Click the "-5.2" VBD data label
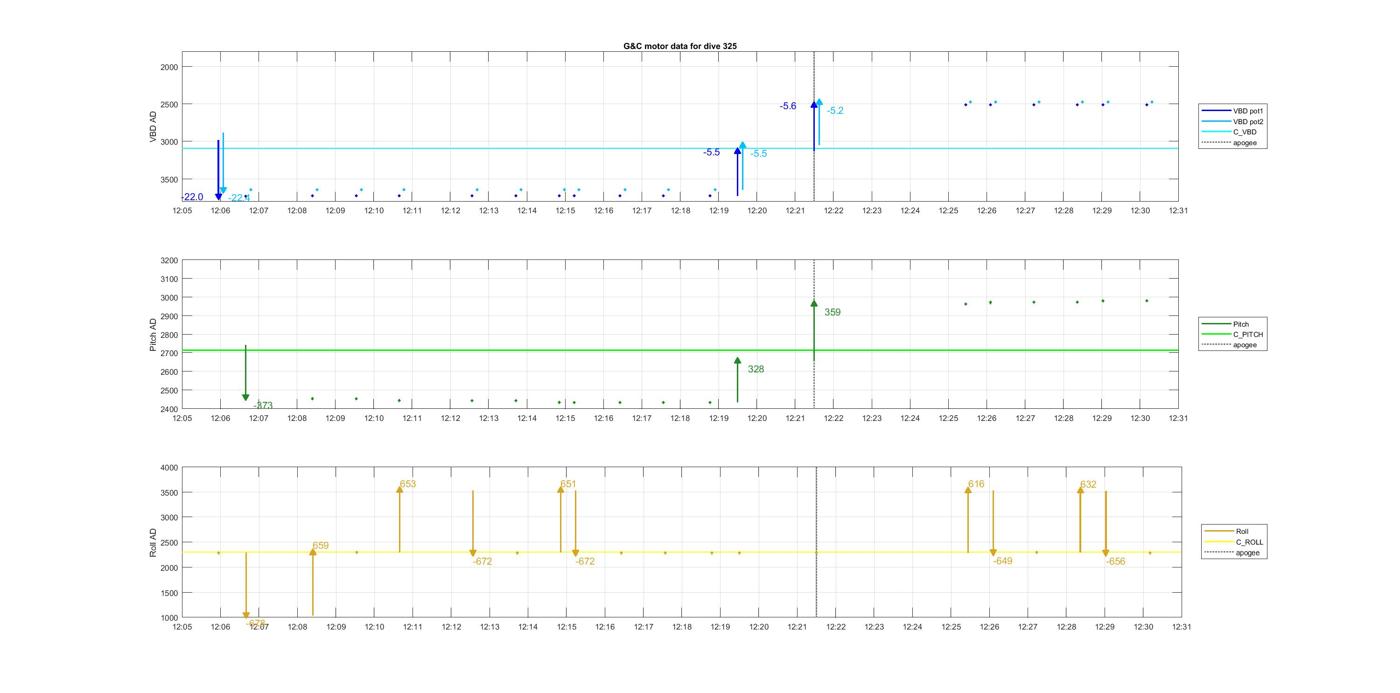This screenshot has width=1400, height=693. [x=835, y=111]
